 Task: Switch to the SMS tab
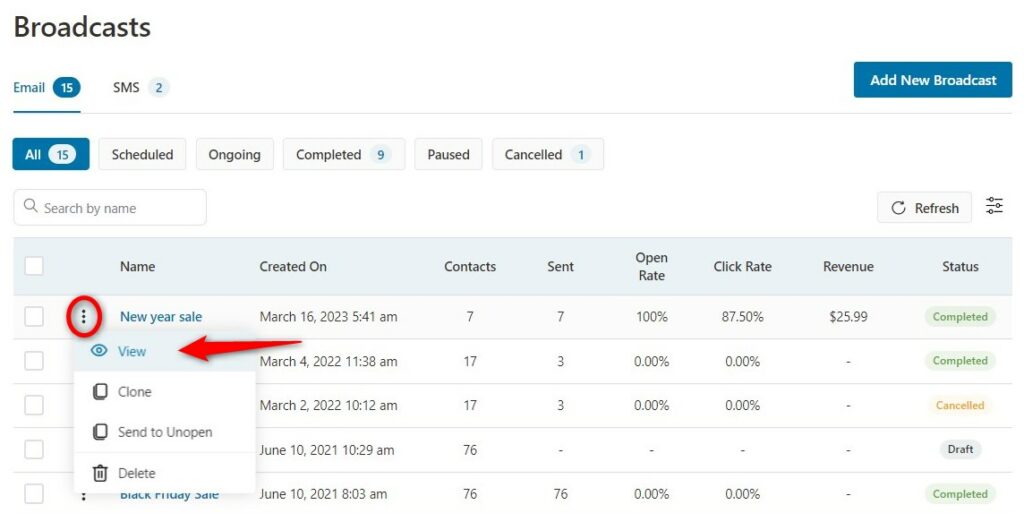(140, 87)
